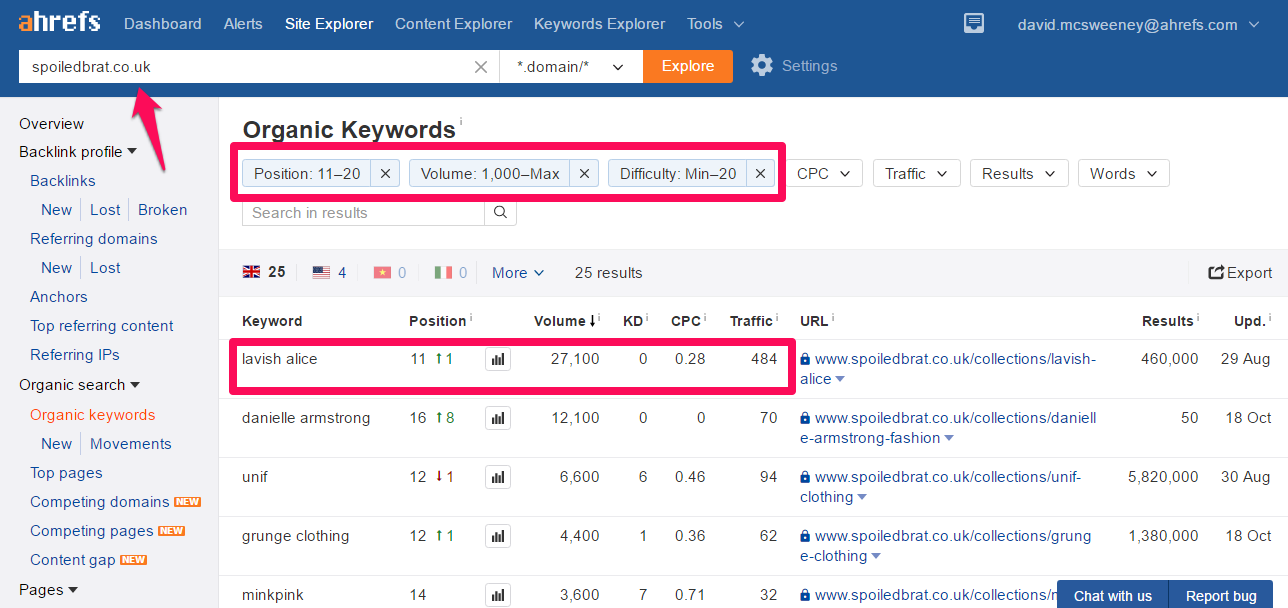
Task: Go to the Dashboard tab
Action: pyautogui.click(x=163, y=24)
